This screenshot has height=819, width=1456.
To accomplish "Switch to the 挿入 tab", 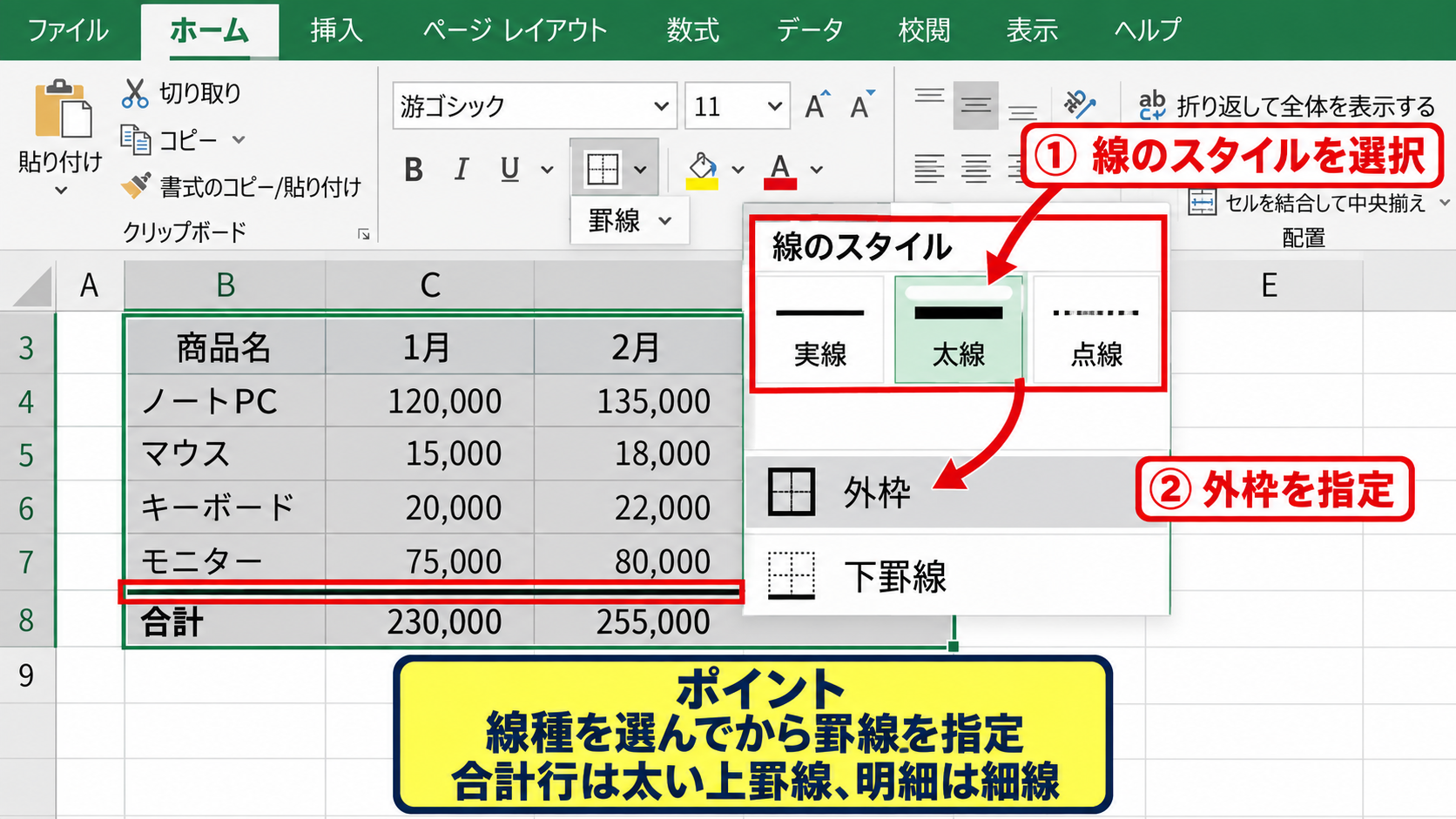I will [x=336, y=30].
